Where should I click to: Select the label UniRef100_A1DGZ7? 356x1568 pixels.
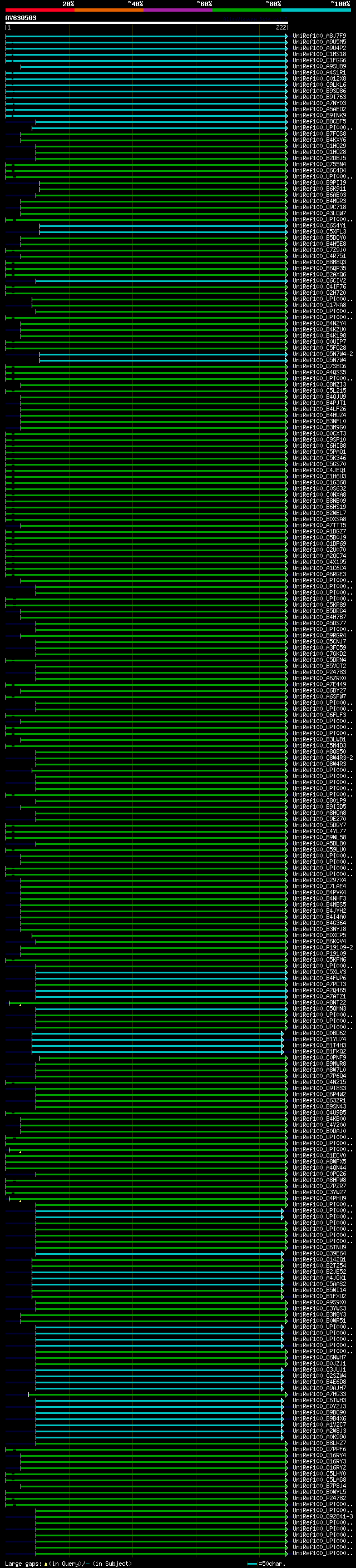pos(319,531)
